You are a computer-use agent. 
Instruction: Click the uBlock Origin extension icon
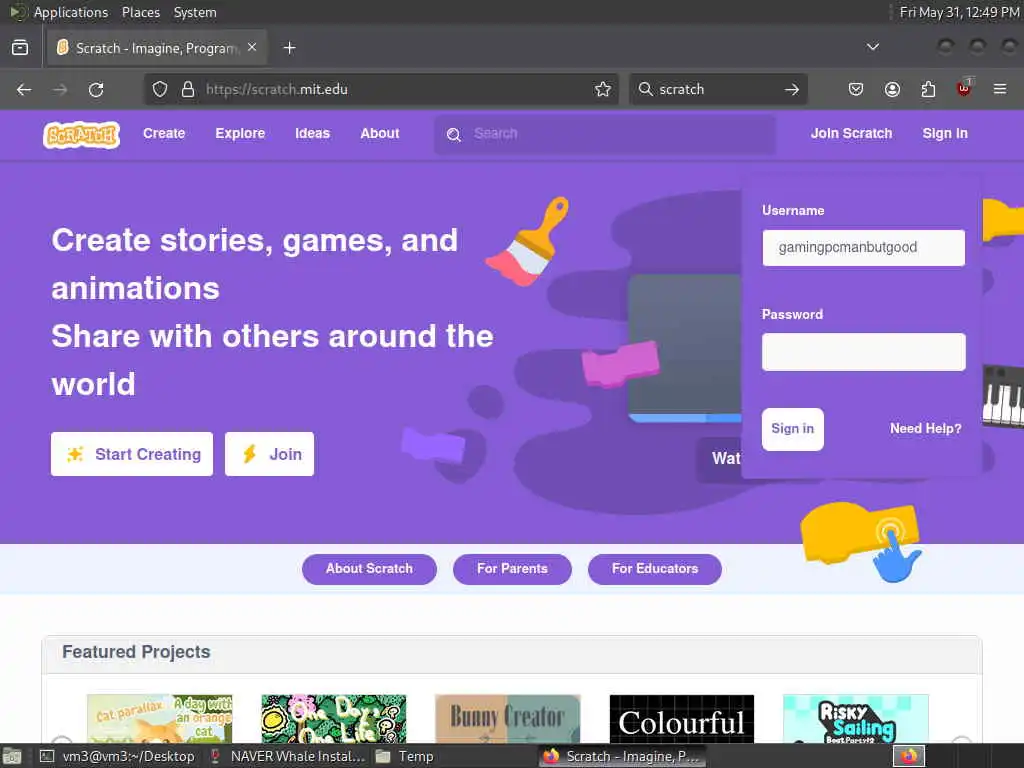[964, 88]
